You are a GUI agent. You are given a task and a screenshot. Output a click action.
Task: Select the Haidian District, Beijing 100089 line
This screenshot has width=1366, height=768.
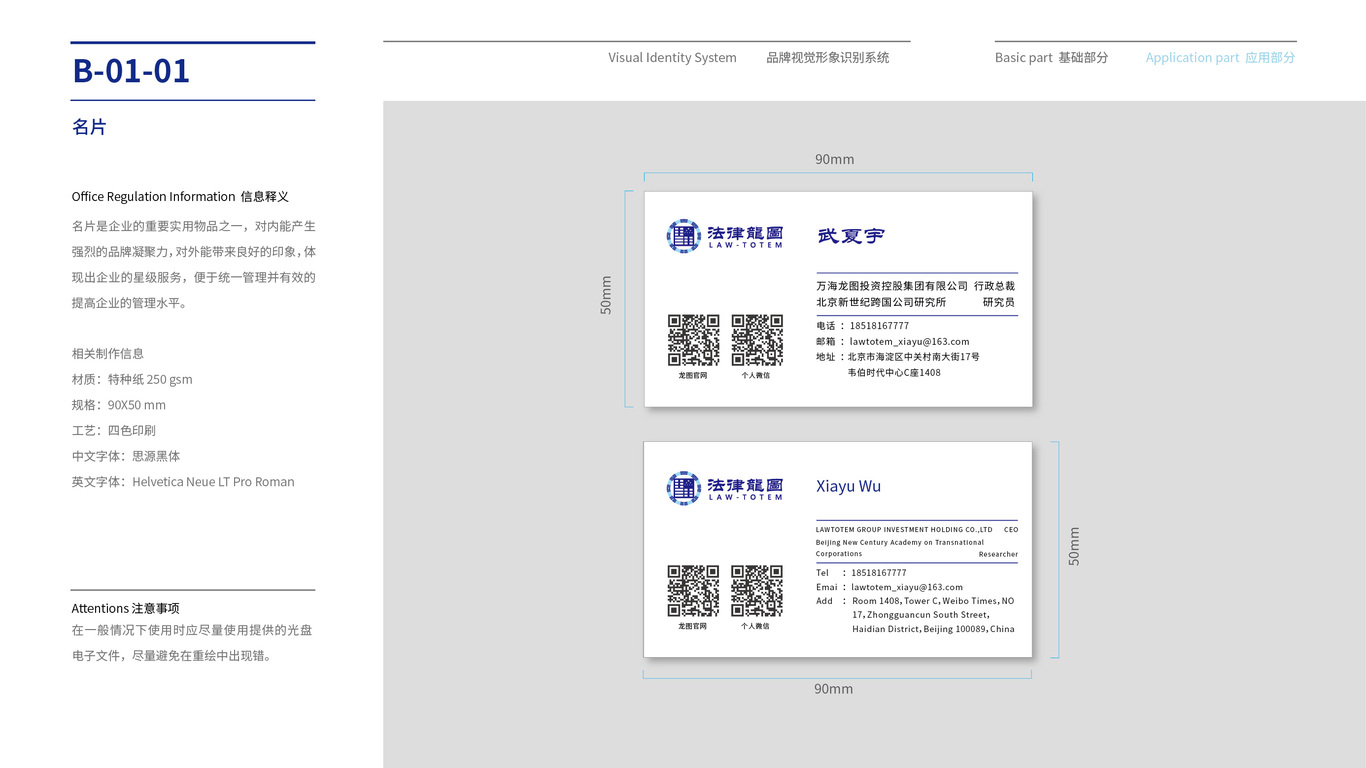tap(933, 629)
